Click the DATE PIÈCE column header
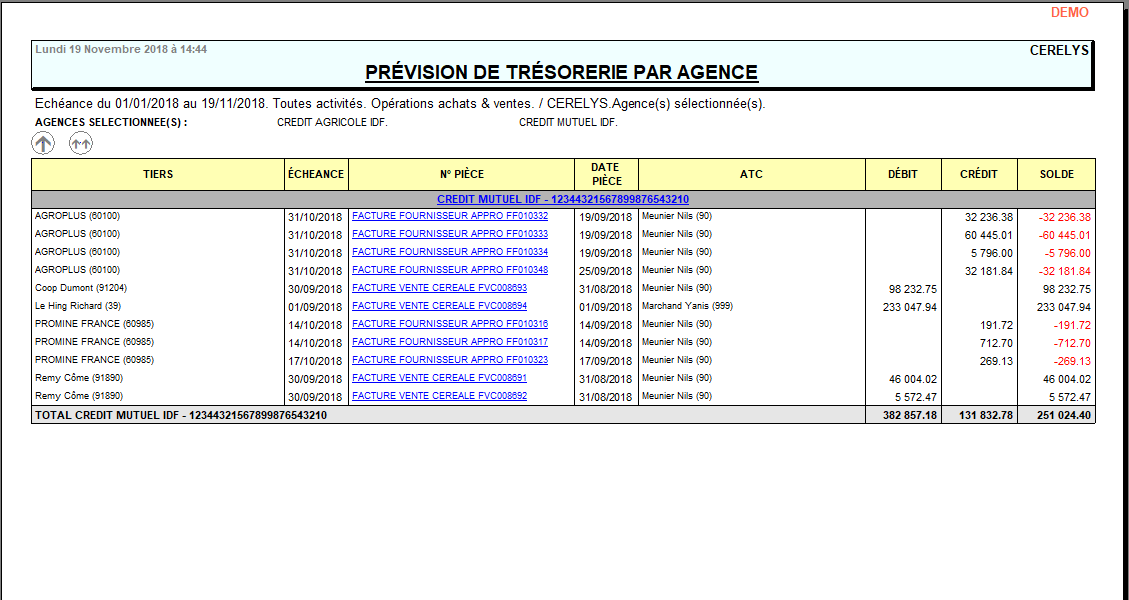 point(604,173)
